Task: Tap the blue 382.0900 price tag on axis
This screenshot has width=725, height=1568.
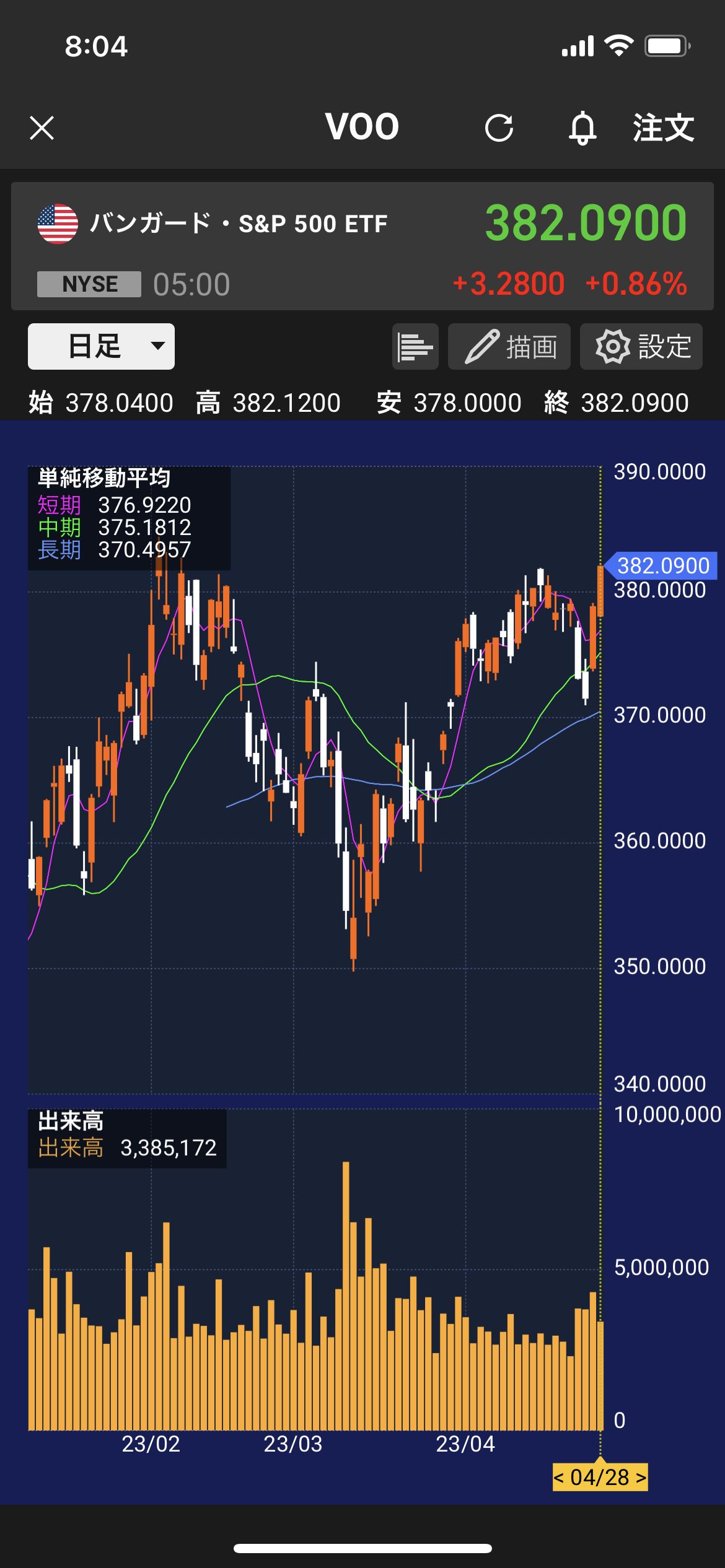Action: (662, 565)
